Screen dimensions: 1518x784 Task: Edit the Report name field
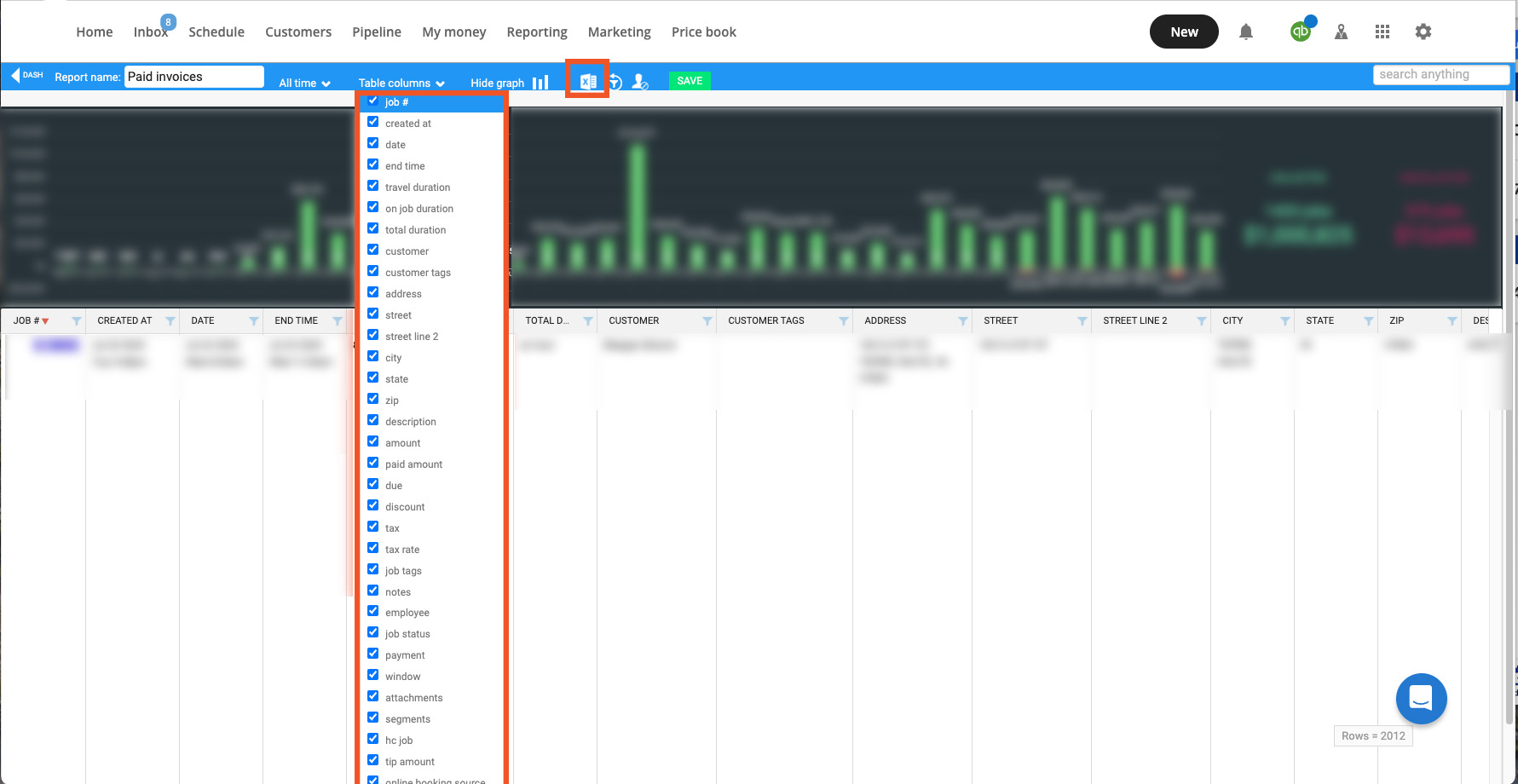click(x=194, y=77)
